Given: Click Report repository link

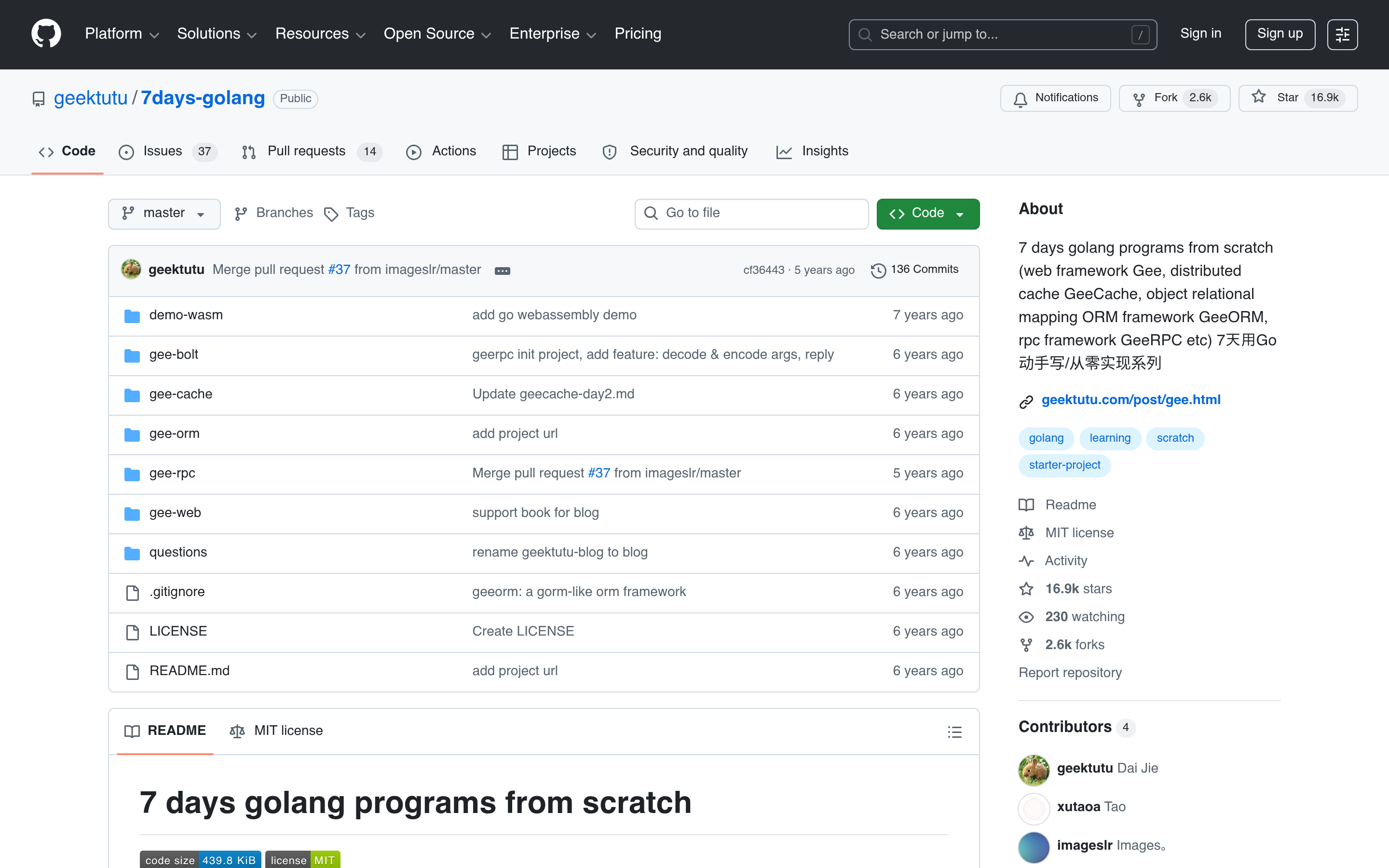Looking at the screenshot, I should coord(1070,673).
